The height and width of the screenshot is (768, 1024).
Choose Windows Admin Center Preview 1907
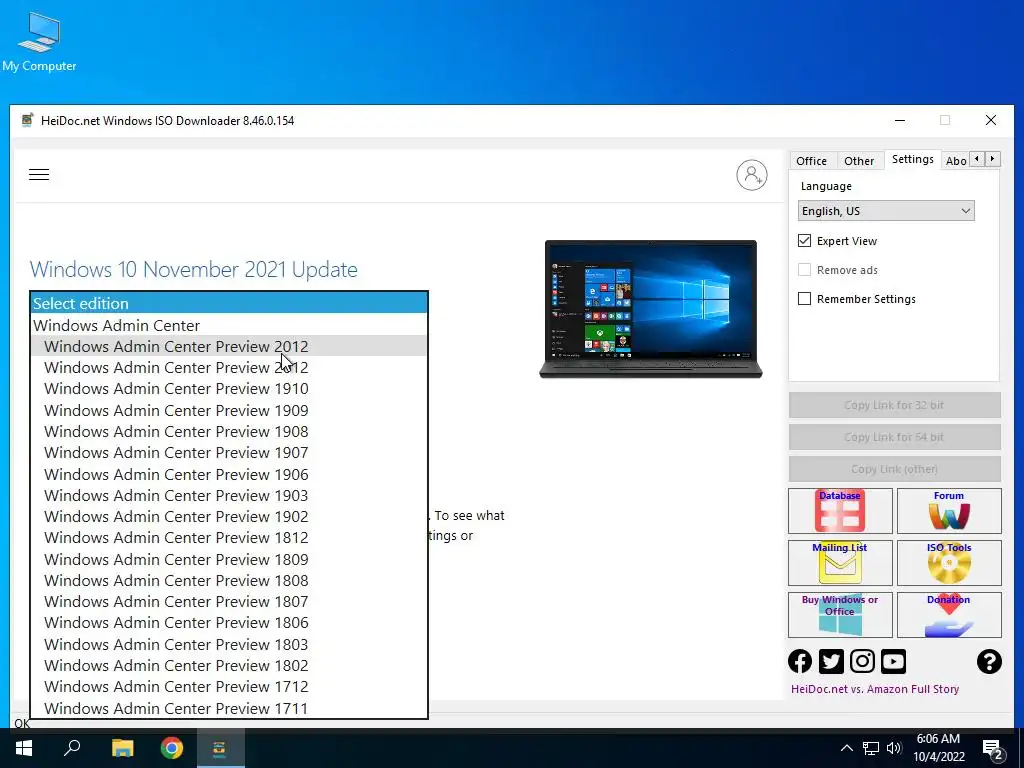(x=229, y=453)
